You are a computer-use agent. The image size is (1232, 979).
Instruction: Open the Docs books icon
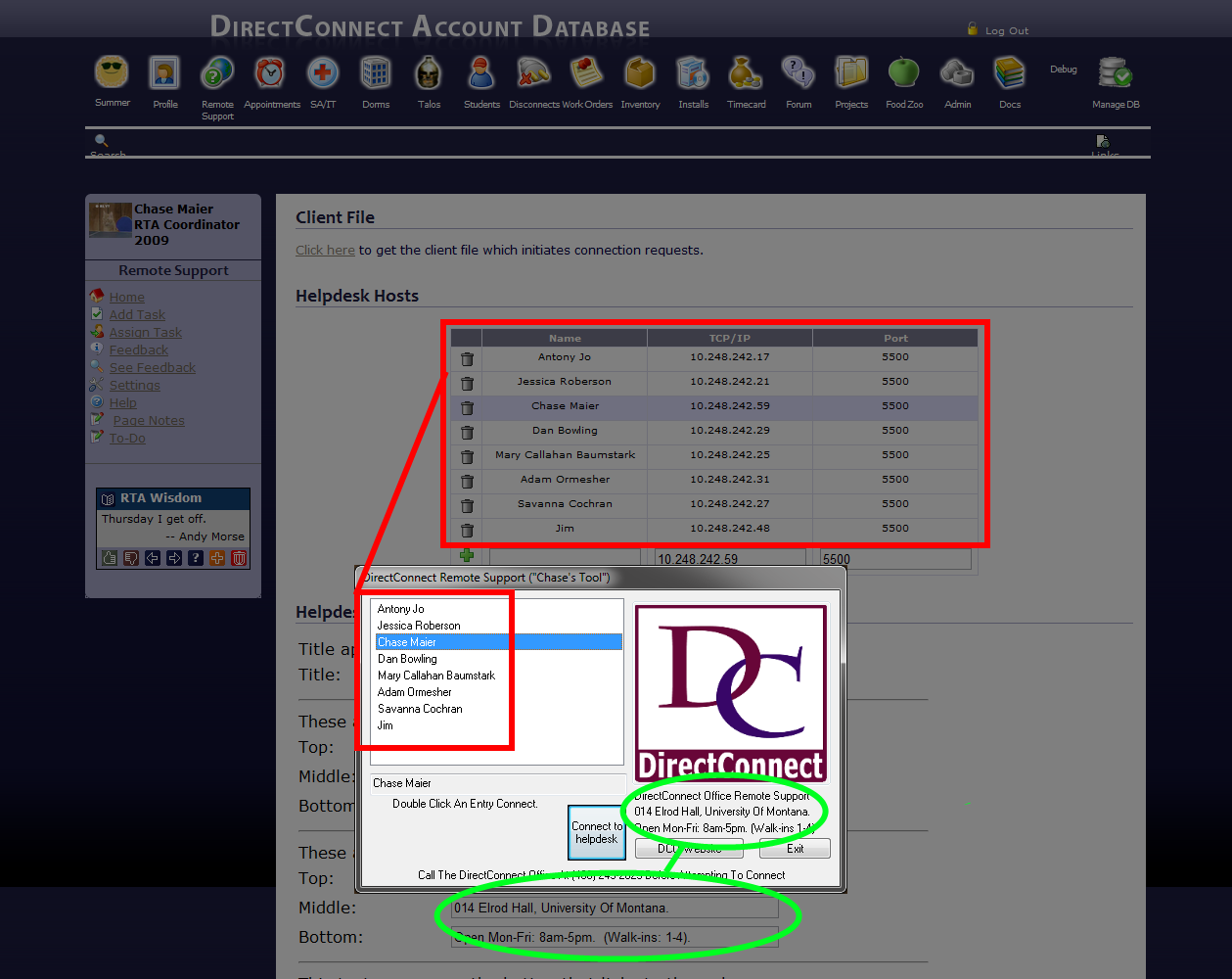tap(1010, 73)
